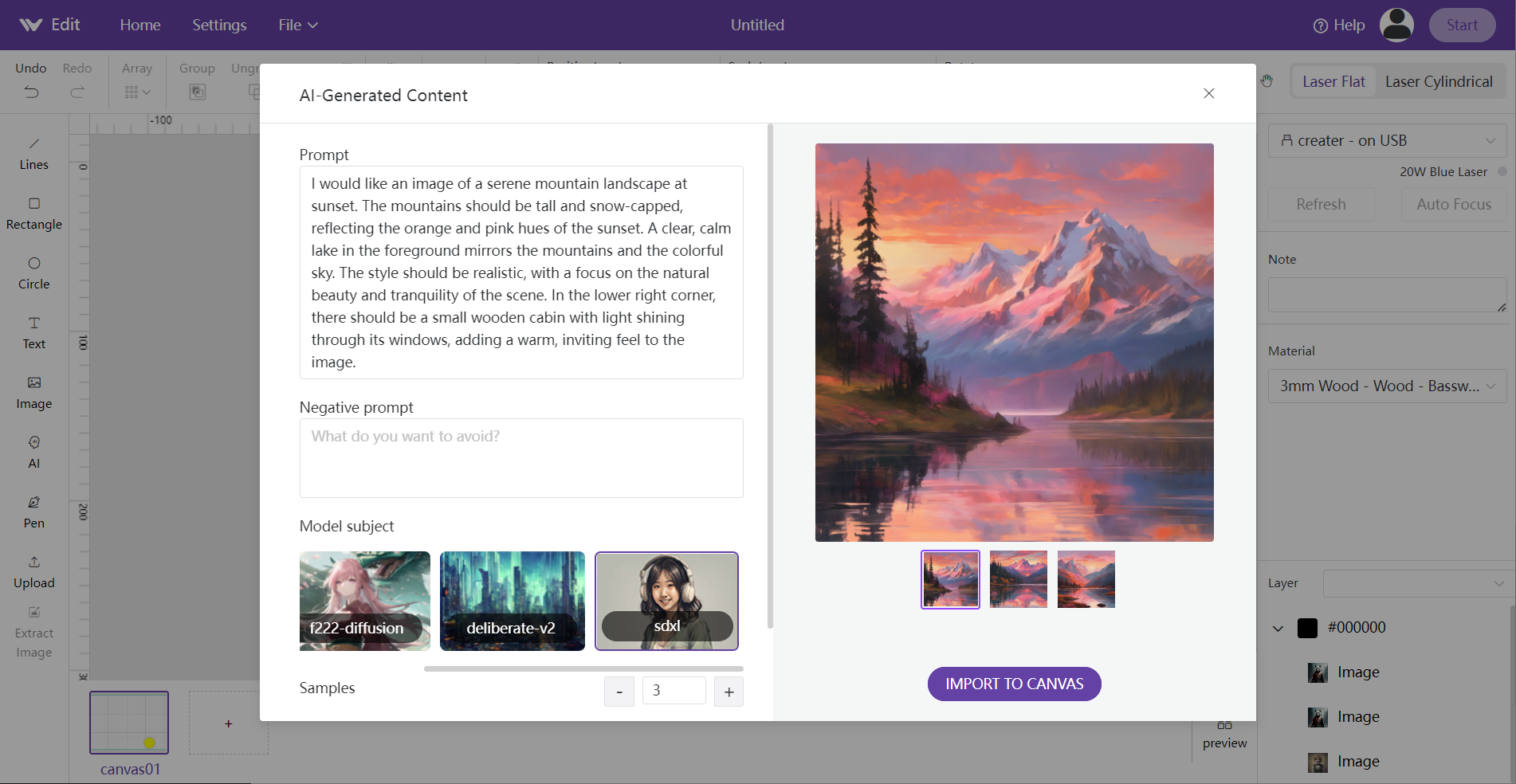The image size is (1516, 784).
Task: Click the IMPORT TO CANVAS button
Action: [1014, 684]
